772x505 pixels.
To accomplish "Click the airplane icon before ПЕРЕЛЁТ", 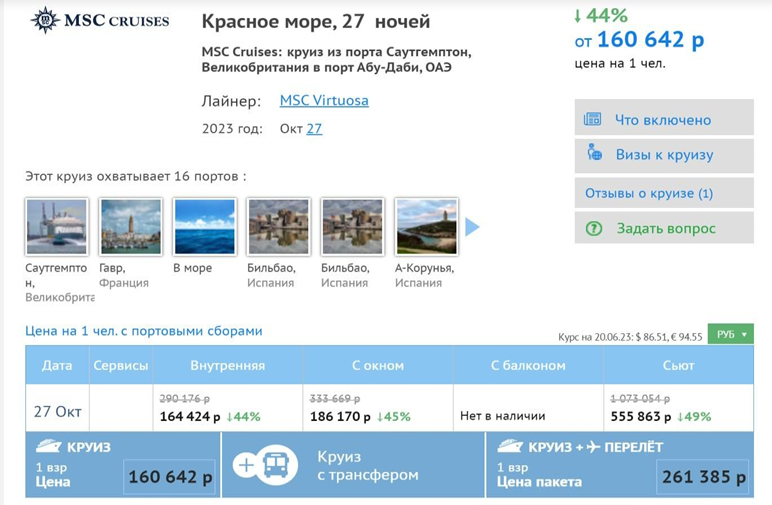I will pos(593,446).
